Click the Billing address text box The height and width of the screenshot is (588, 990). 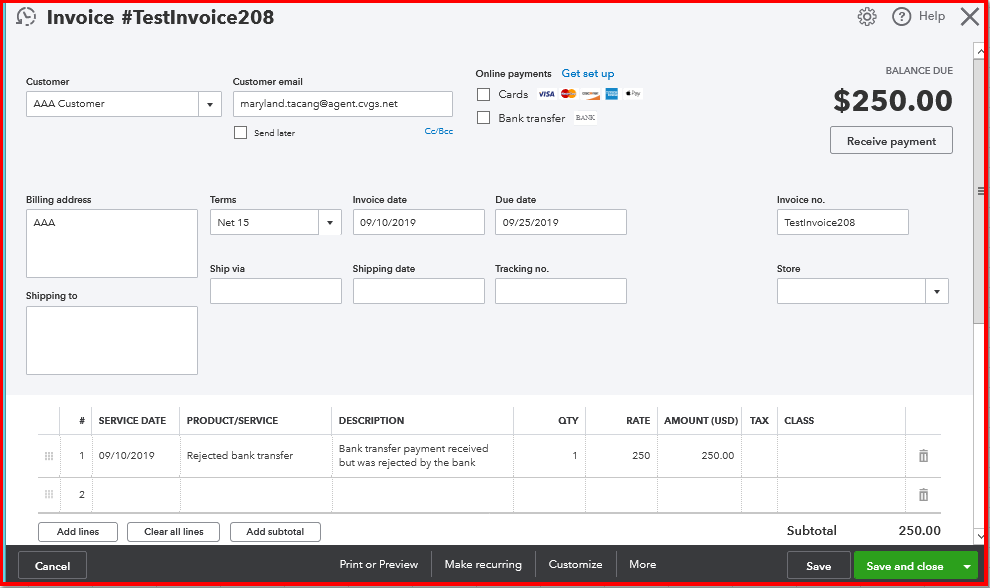(112, 244)
